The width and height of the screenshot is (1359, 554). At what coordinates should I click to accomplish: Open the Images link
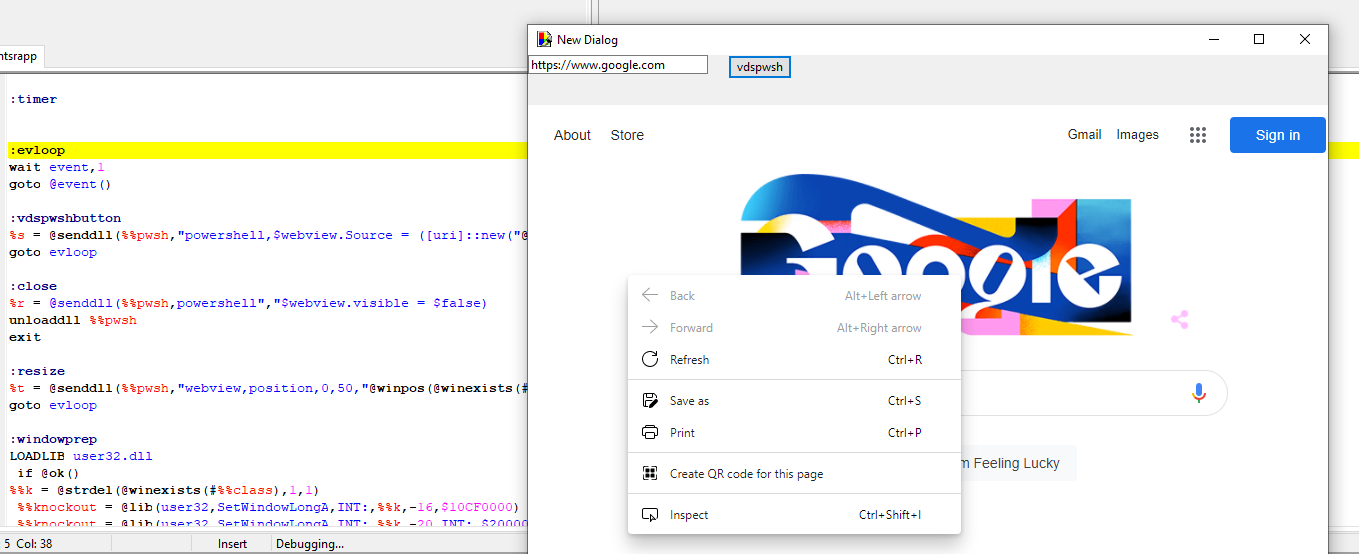[1137, 135]
